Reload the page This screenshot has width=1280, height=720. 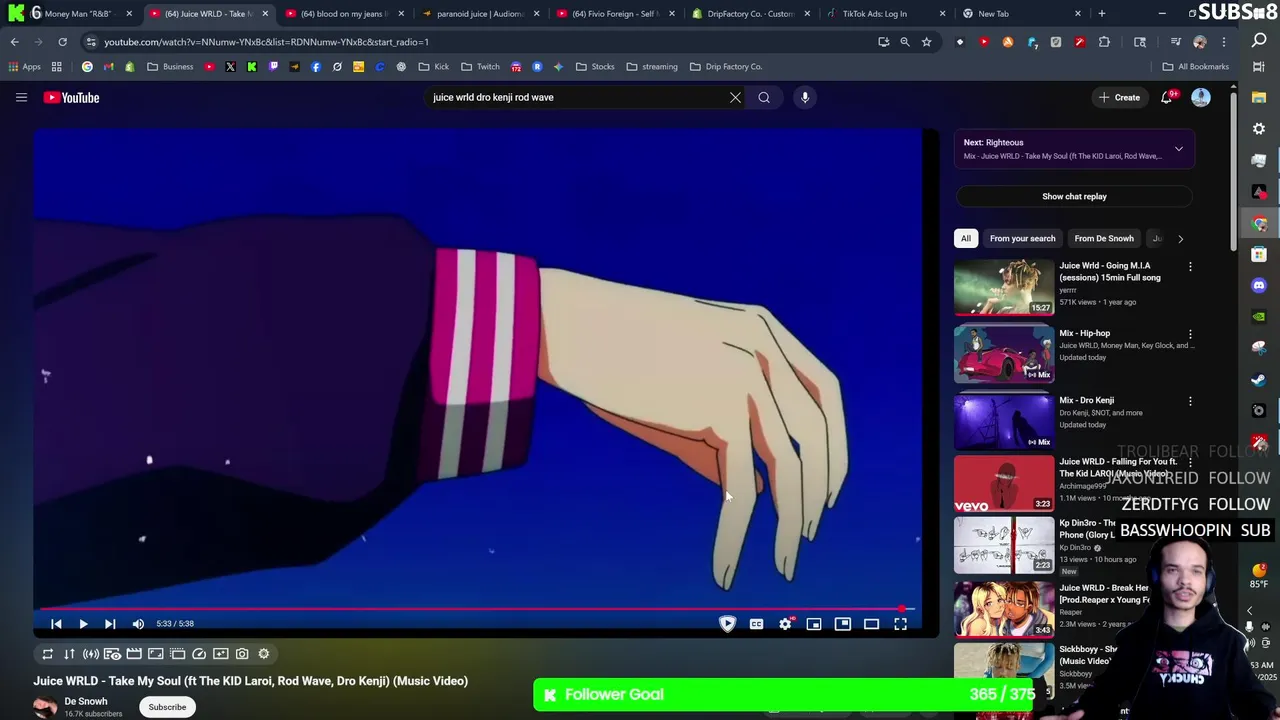point(62,42)
